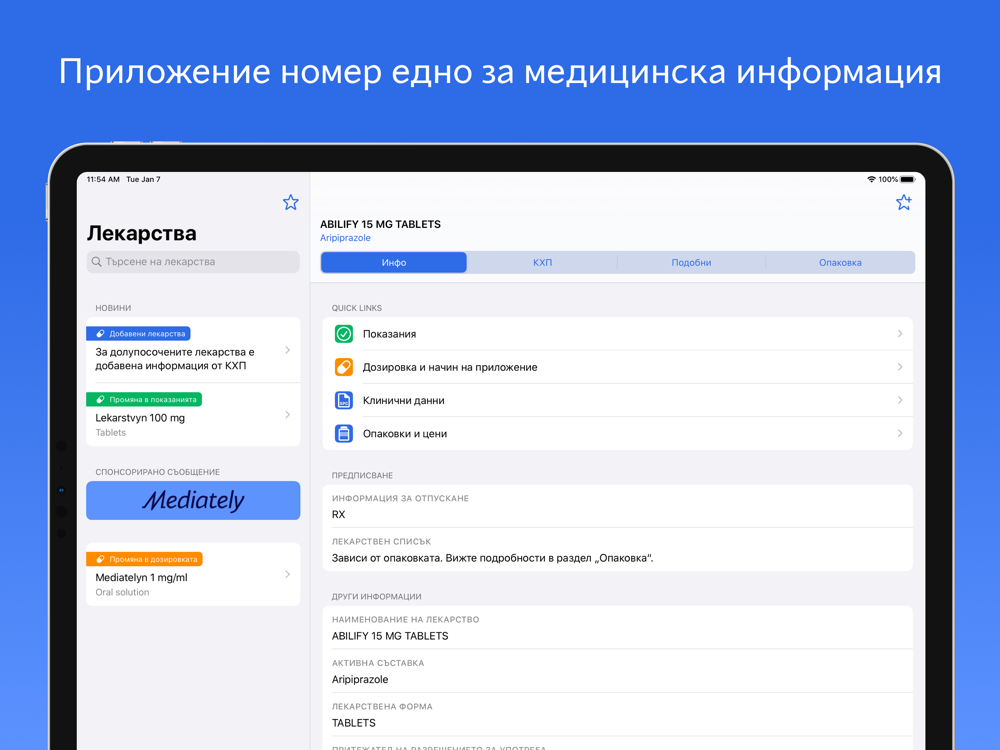Click the battery indicator in the status bar
This screenshot has width=1000, height=750.
908,179
